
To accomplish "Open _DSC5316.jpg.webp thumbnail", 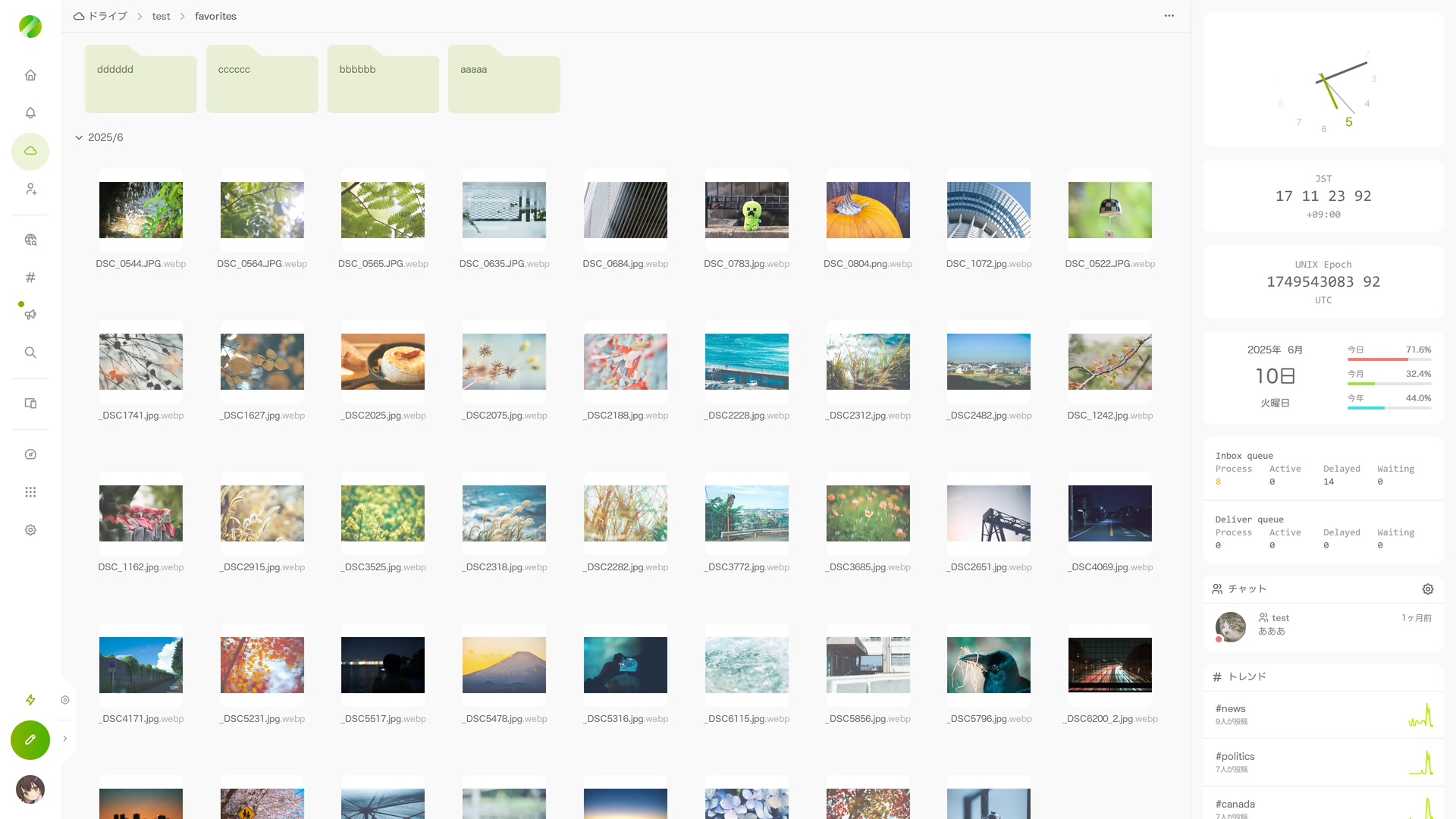I will 626,665.
